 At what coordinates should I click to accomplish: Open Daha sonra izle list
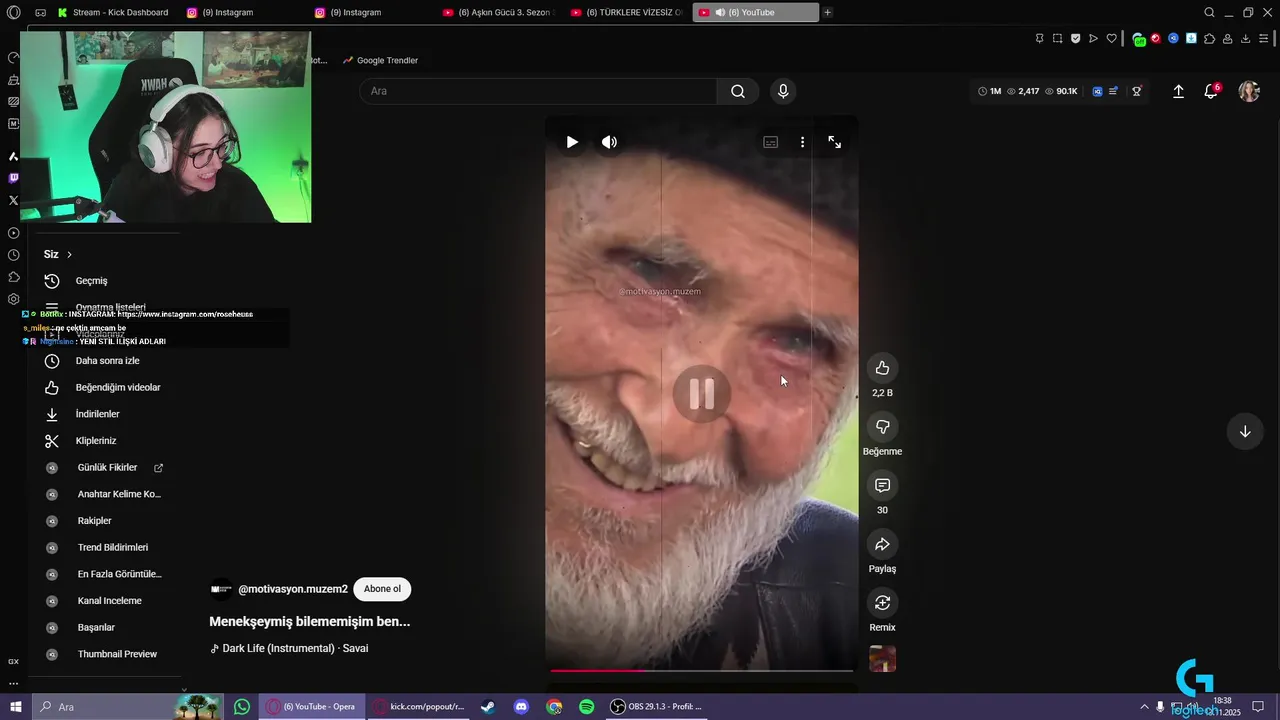point(105,361)
